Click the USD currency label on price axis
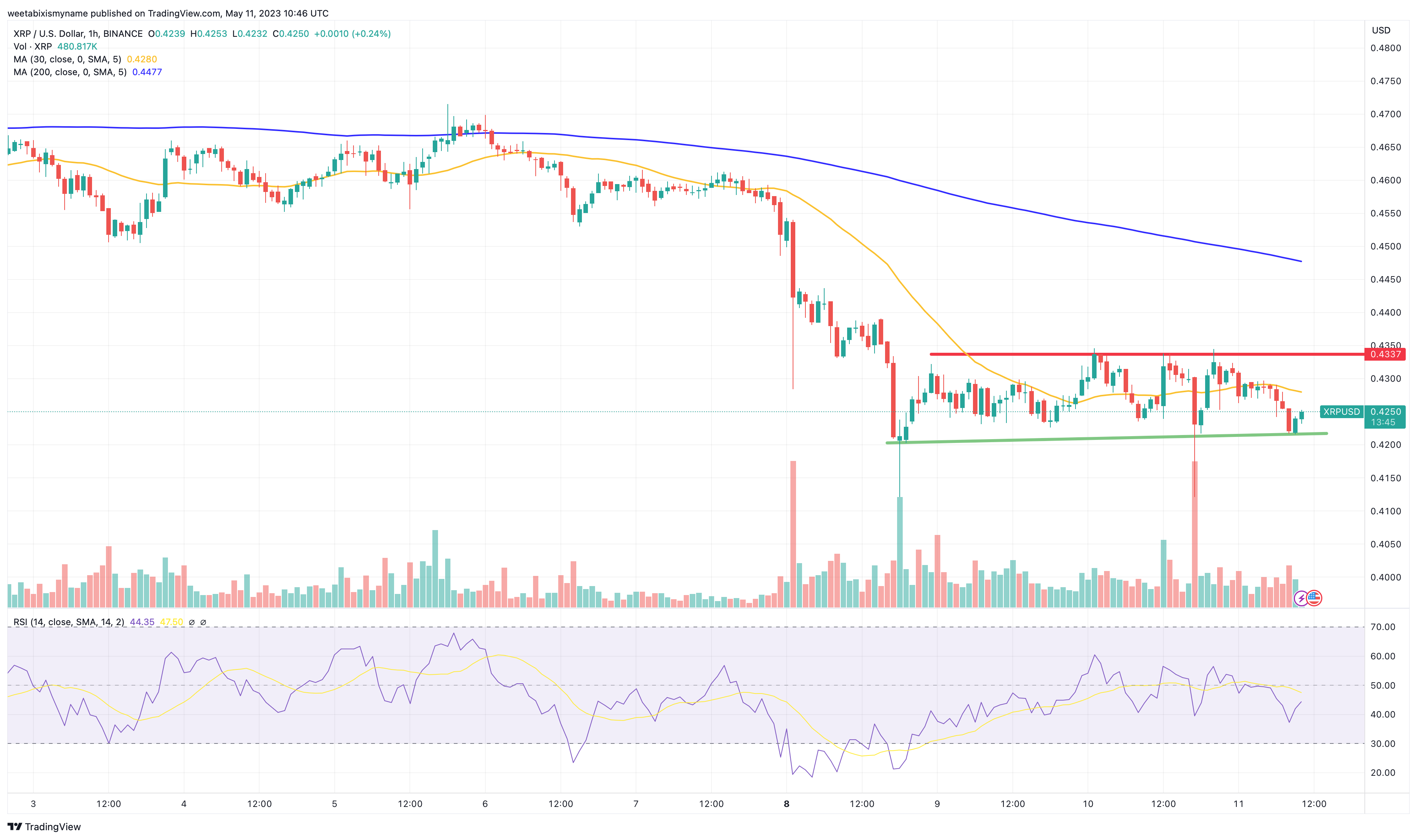The height and width of the screenshot is (840, 1417). 1381,30
